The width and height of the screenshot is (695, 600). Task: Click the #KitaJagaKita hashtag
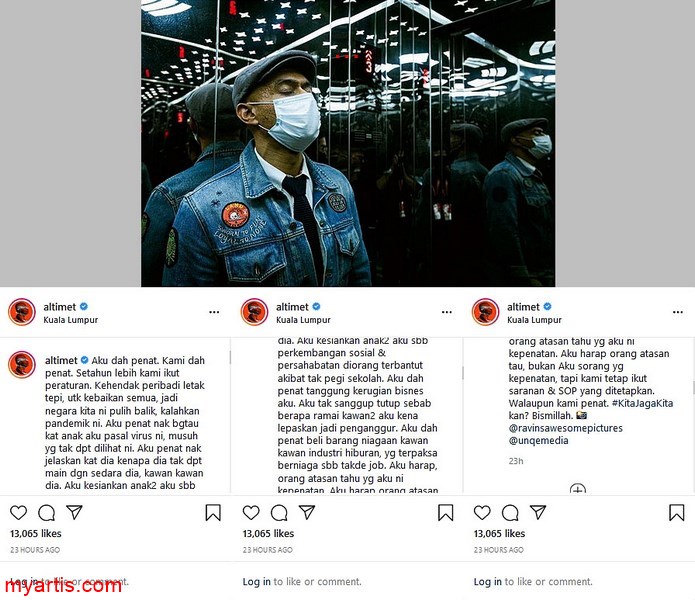642,403
